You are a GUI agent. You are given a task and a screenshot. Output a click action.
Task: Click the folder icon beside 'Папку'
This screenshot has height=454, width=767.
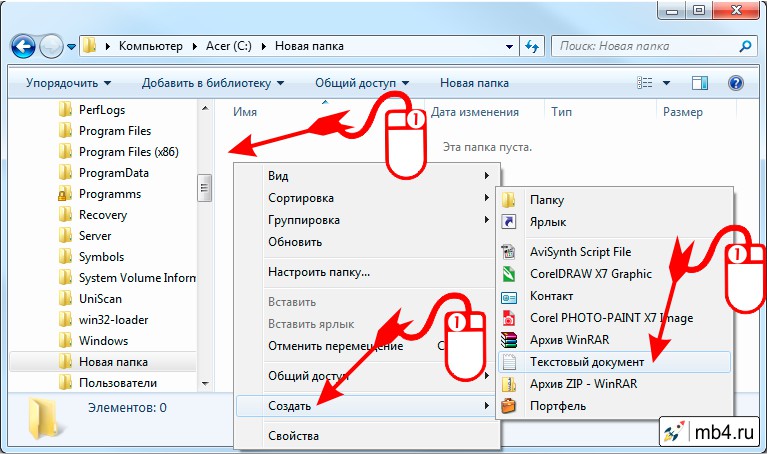(509, 200)
